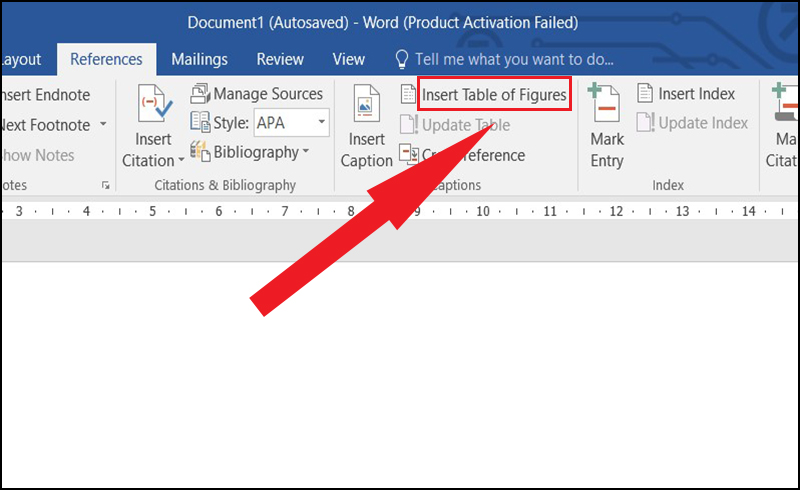Click the Insert Caption icon
800x490 pixels.
click(x=366, y=104)
